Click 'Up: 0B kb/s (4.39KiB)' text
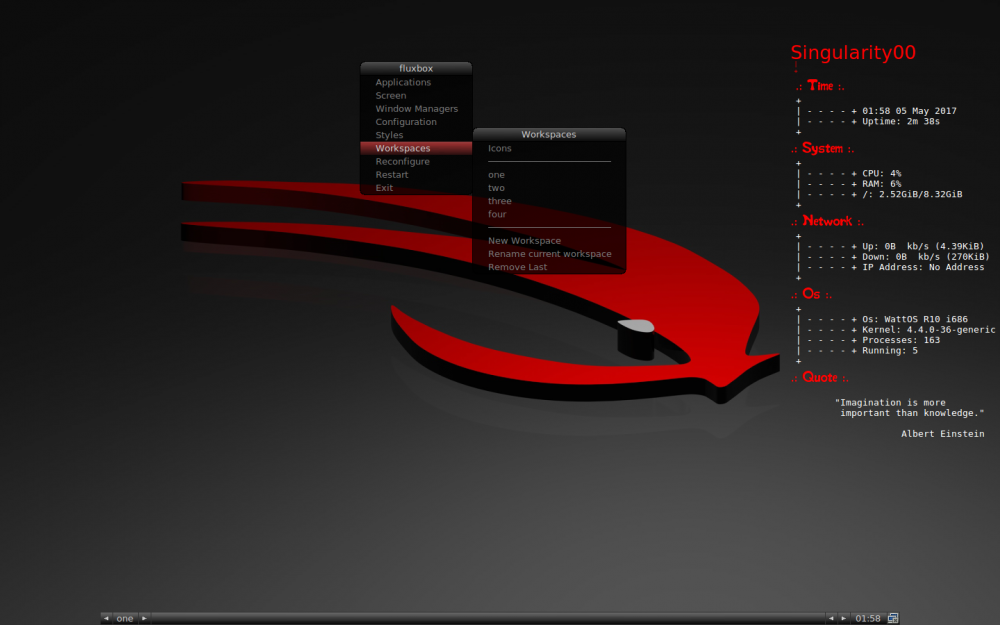 pos(923,246)
